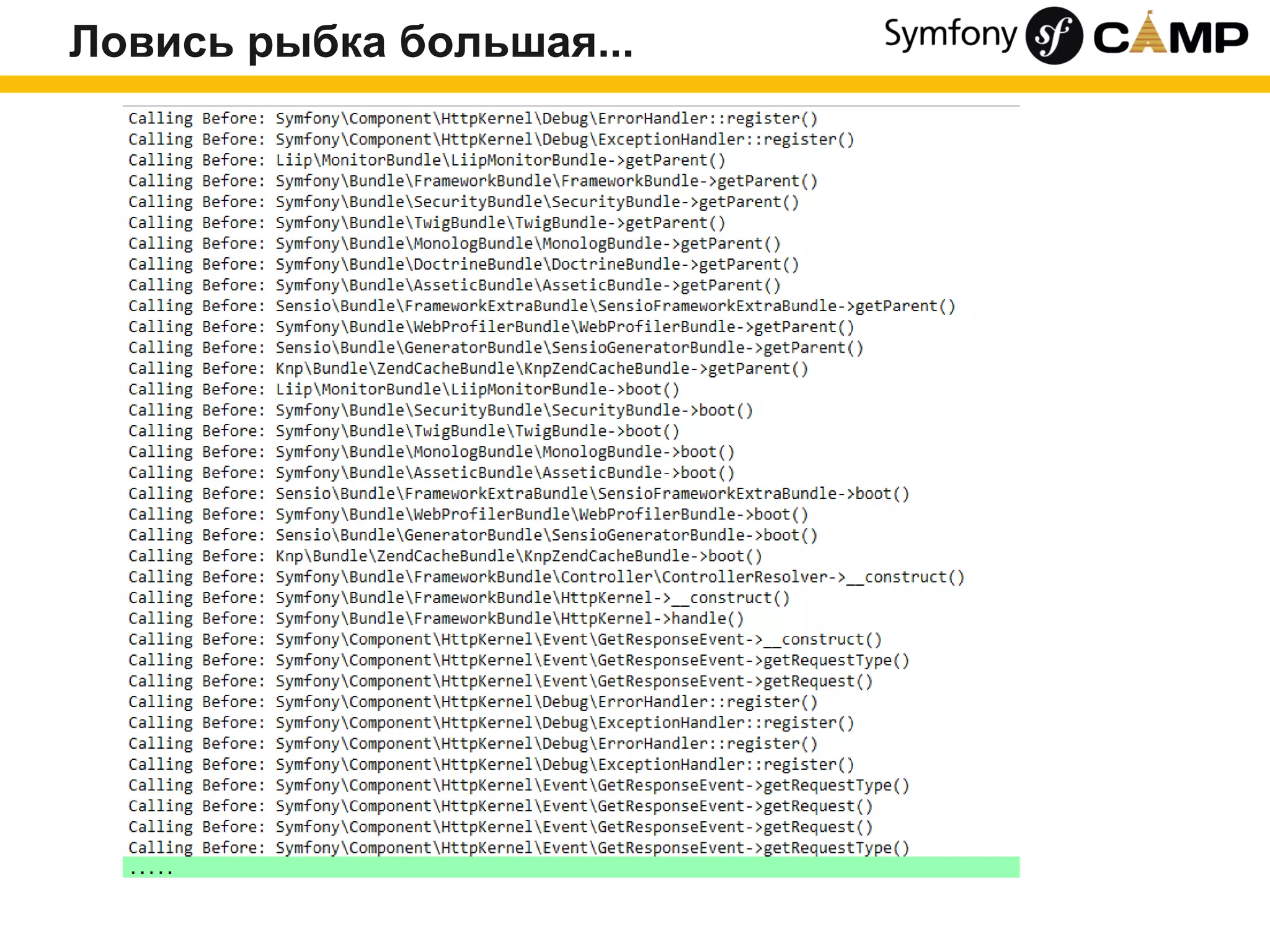Image resolution: width=1270 pixels, height=952 pixels.
Task: Select the line TwigBundle->getParent()
Action: click(427, 223)
